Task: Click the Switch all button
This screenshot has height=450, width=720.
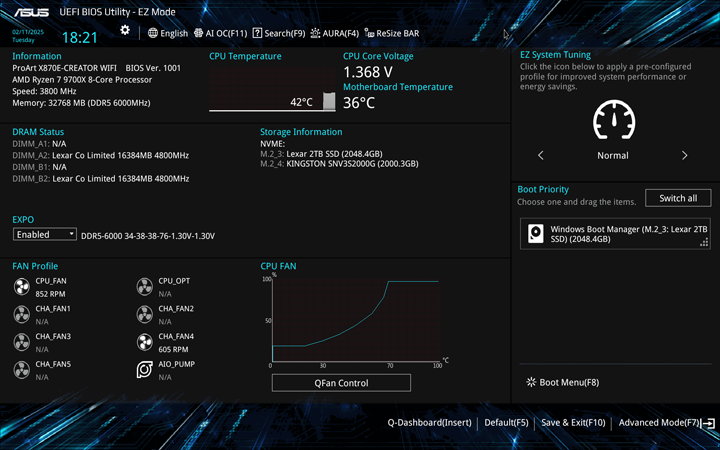Action: coord(677,198)
